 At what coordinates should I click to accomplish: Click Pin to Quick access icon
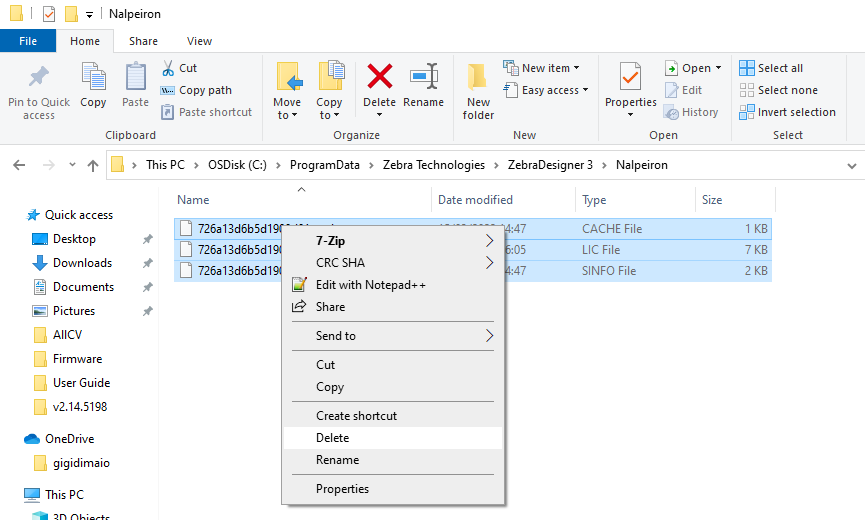pos(39,77)
